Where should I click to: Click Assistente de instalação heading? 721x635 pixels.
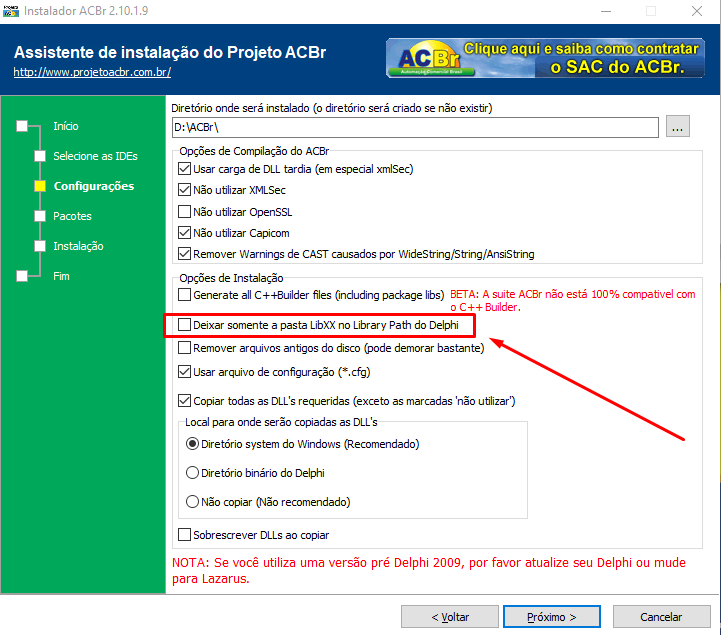click(170, 52)
